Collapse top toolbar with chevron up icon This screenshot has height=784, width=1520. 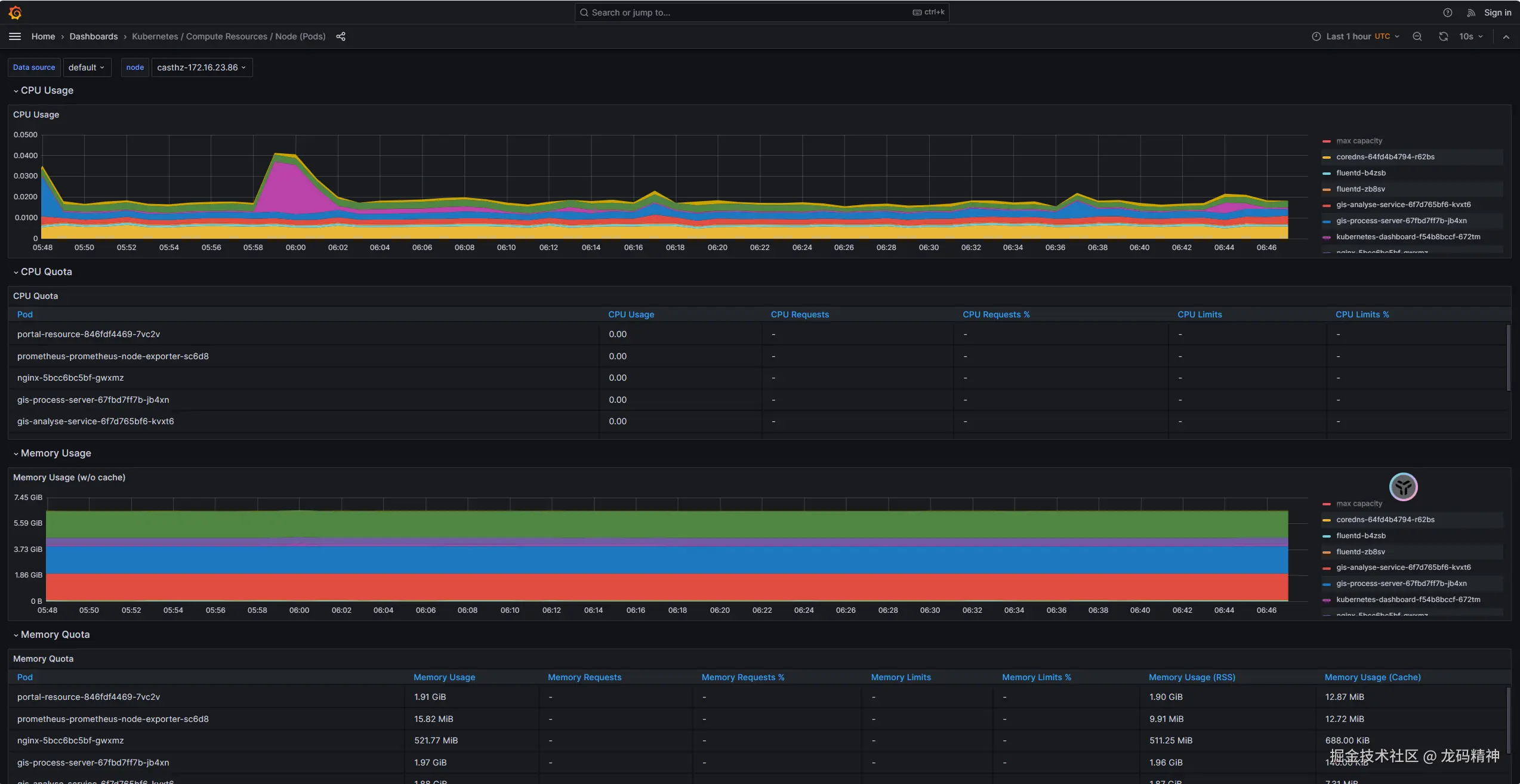tap(1506, 36)
